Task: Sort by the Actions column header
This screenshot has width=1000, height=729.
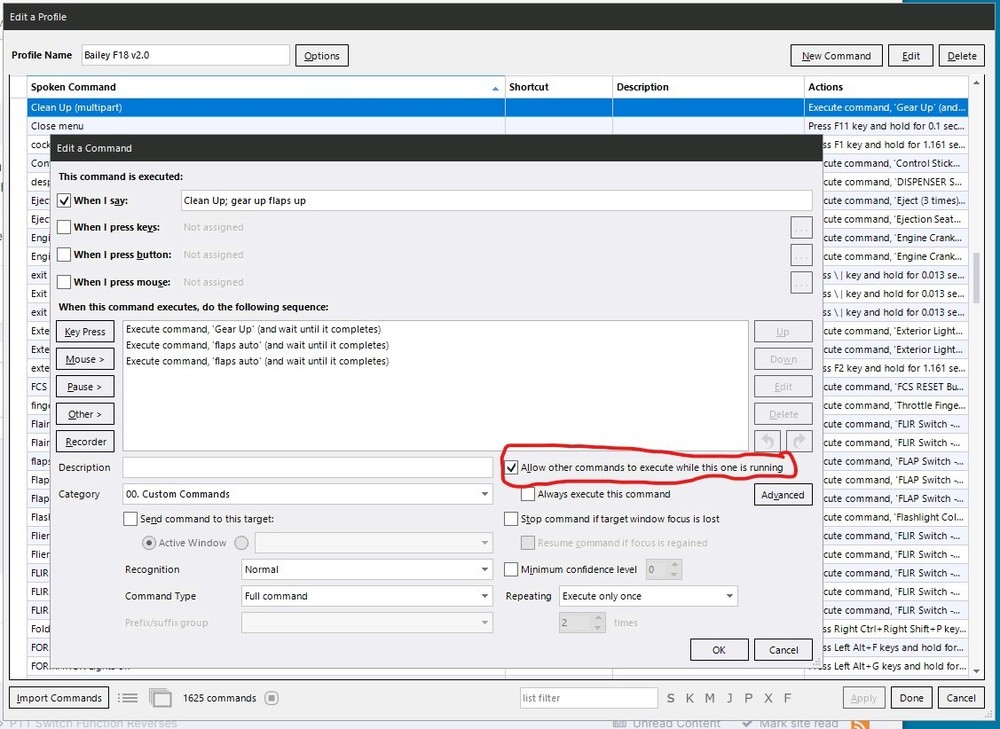Action: click(886, 87)
